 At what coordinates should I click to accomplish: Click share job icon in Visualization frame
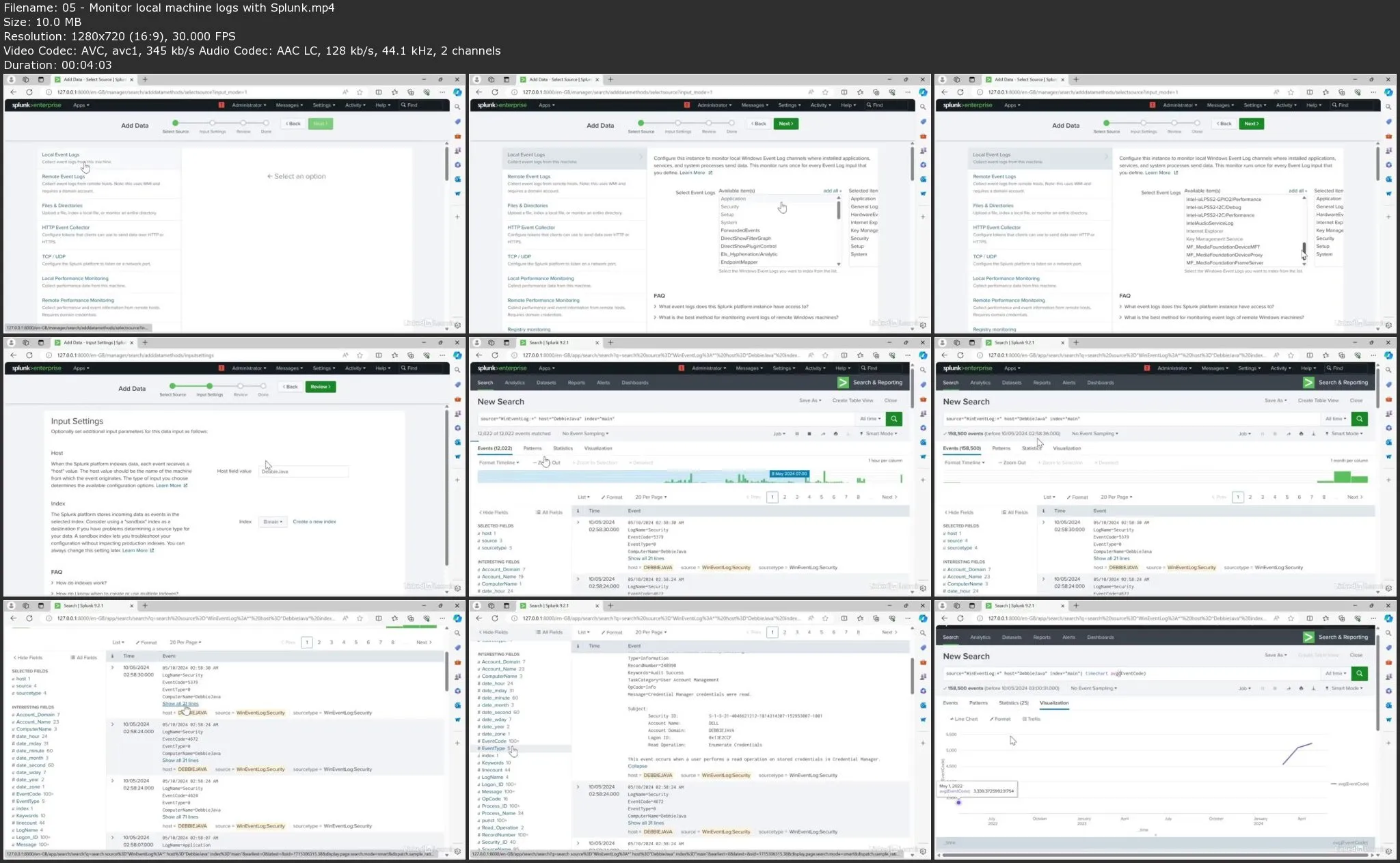pyautogui.click(x=1289, y=688)
